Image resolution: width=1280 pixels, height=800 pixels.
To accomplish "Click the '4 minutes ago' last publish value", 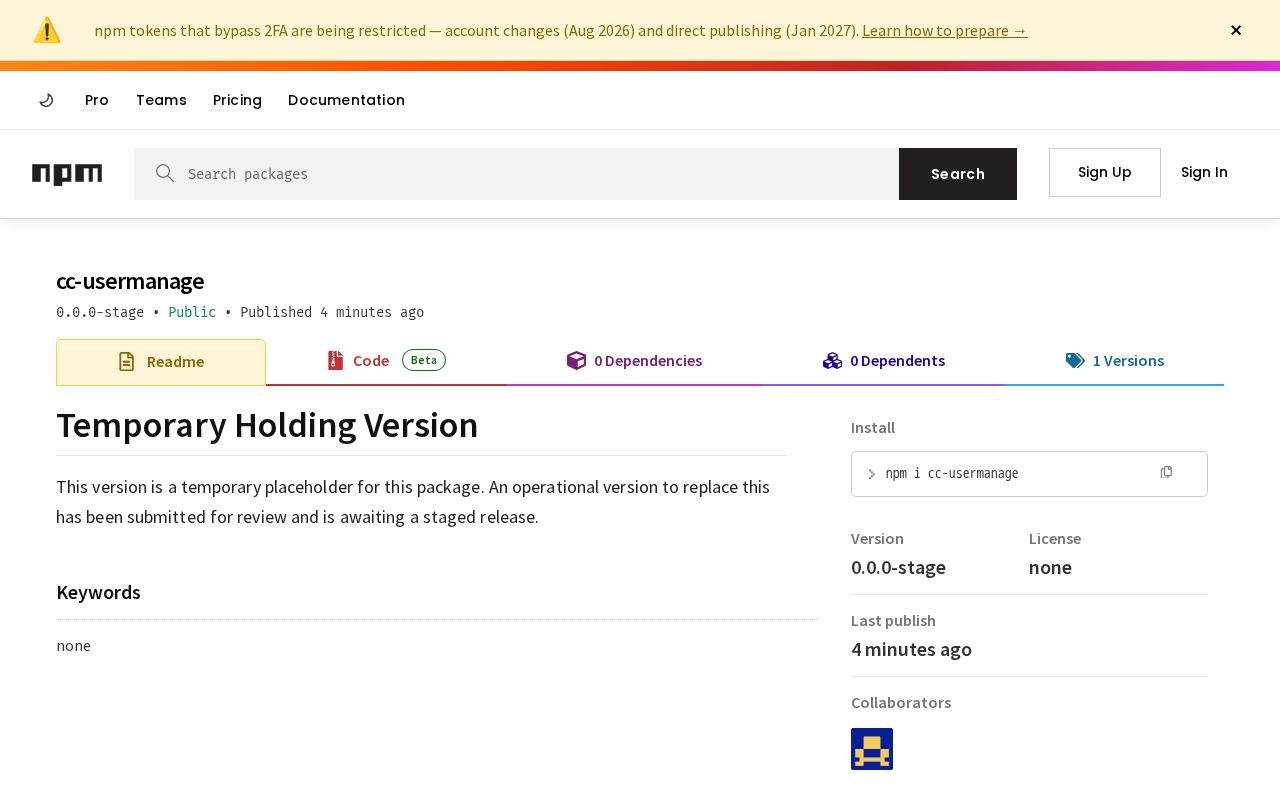I will pyautogui.click(x=911, y=649).
